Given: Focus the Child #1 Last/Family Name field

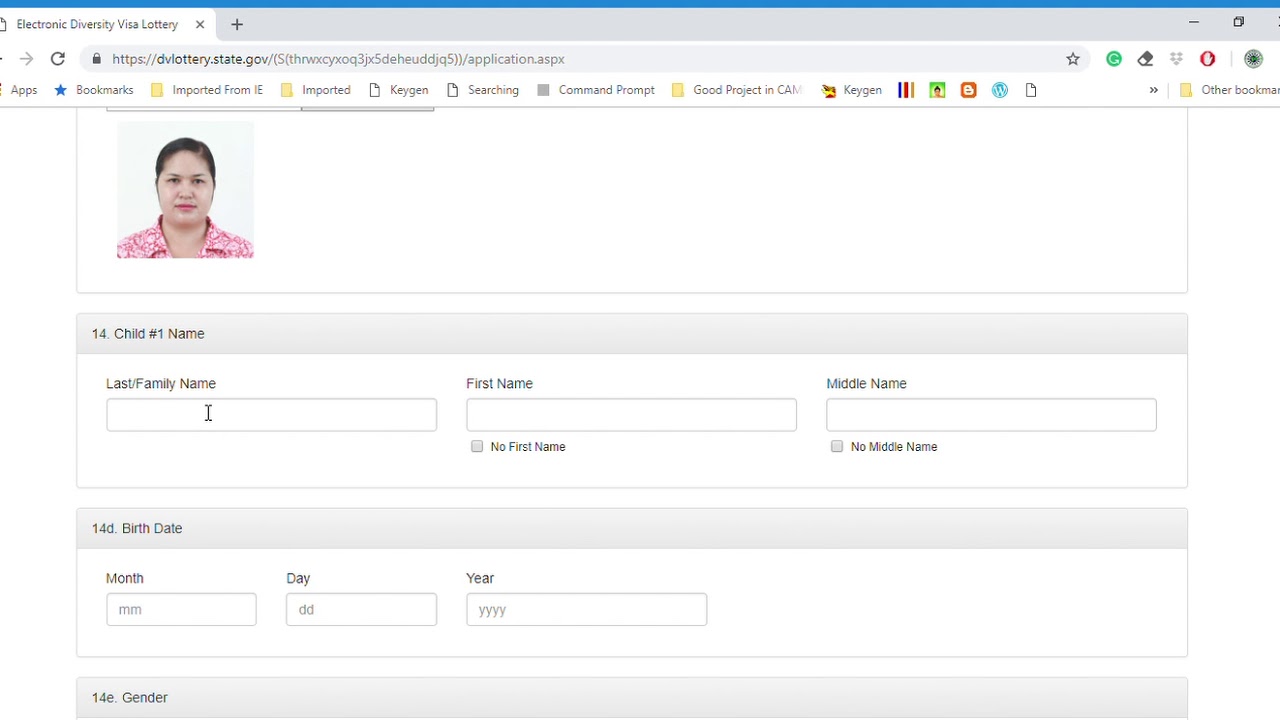Looking at the screenshot, I should (x=271, y=415).
